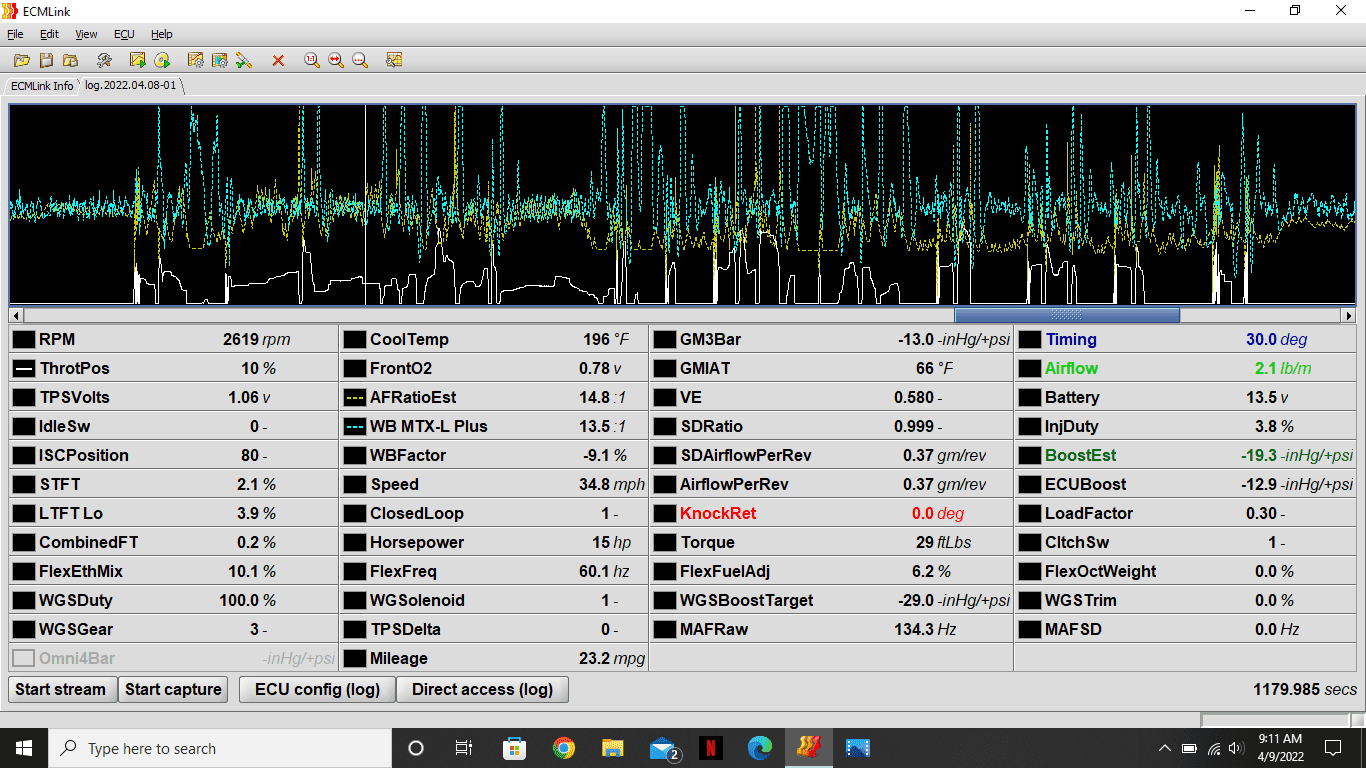The height and width of the screenshot is (768, 1366).
Task: Open the View menu
Action: point(87,34)
